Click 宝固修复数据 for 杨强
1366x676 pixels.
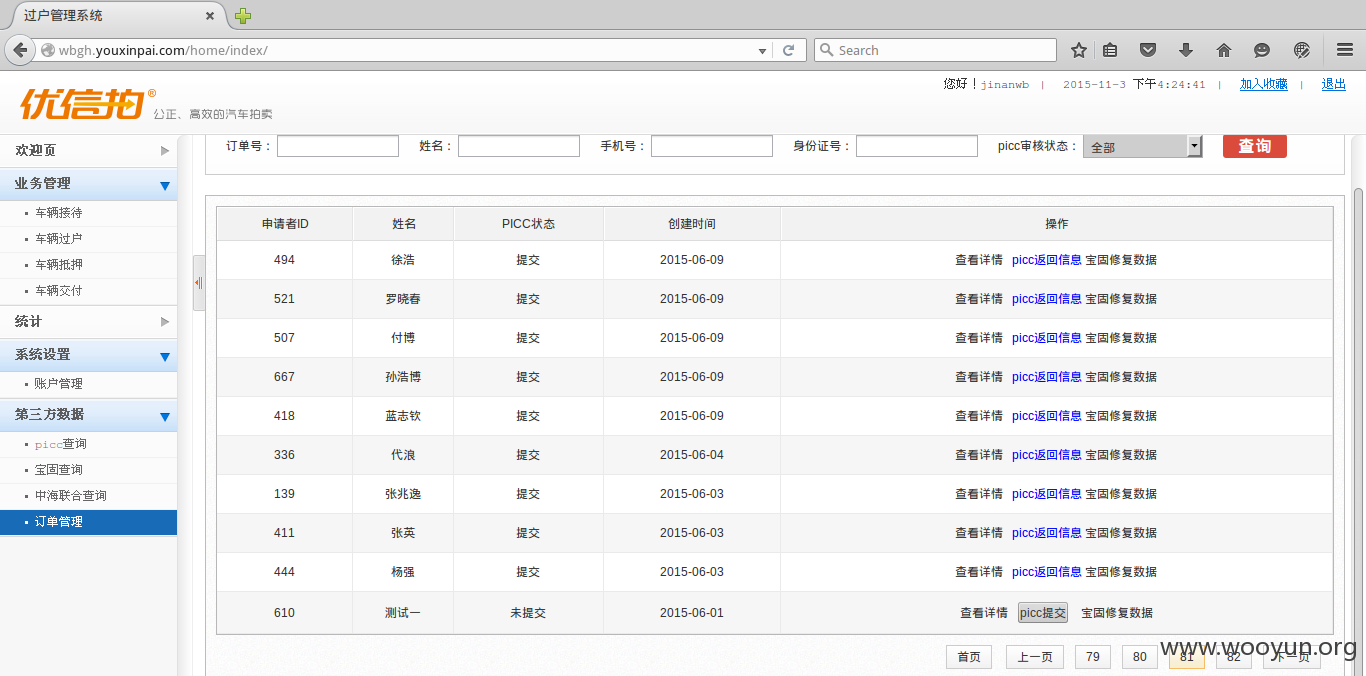coord(1121,572)
